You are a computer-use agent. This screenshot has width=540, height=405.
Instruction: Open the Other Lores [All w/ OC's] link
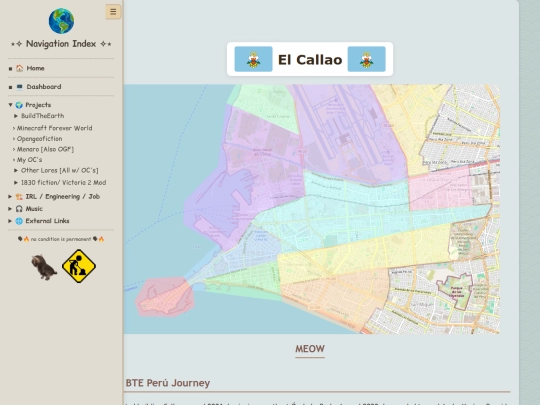60,170
